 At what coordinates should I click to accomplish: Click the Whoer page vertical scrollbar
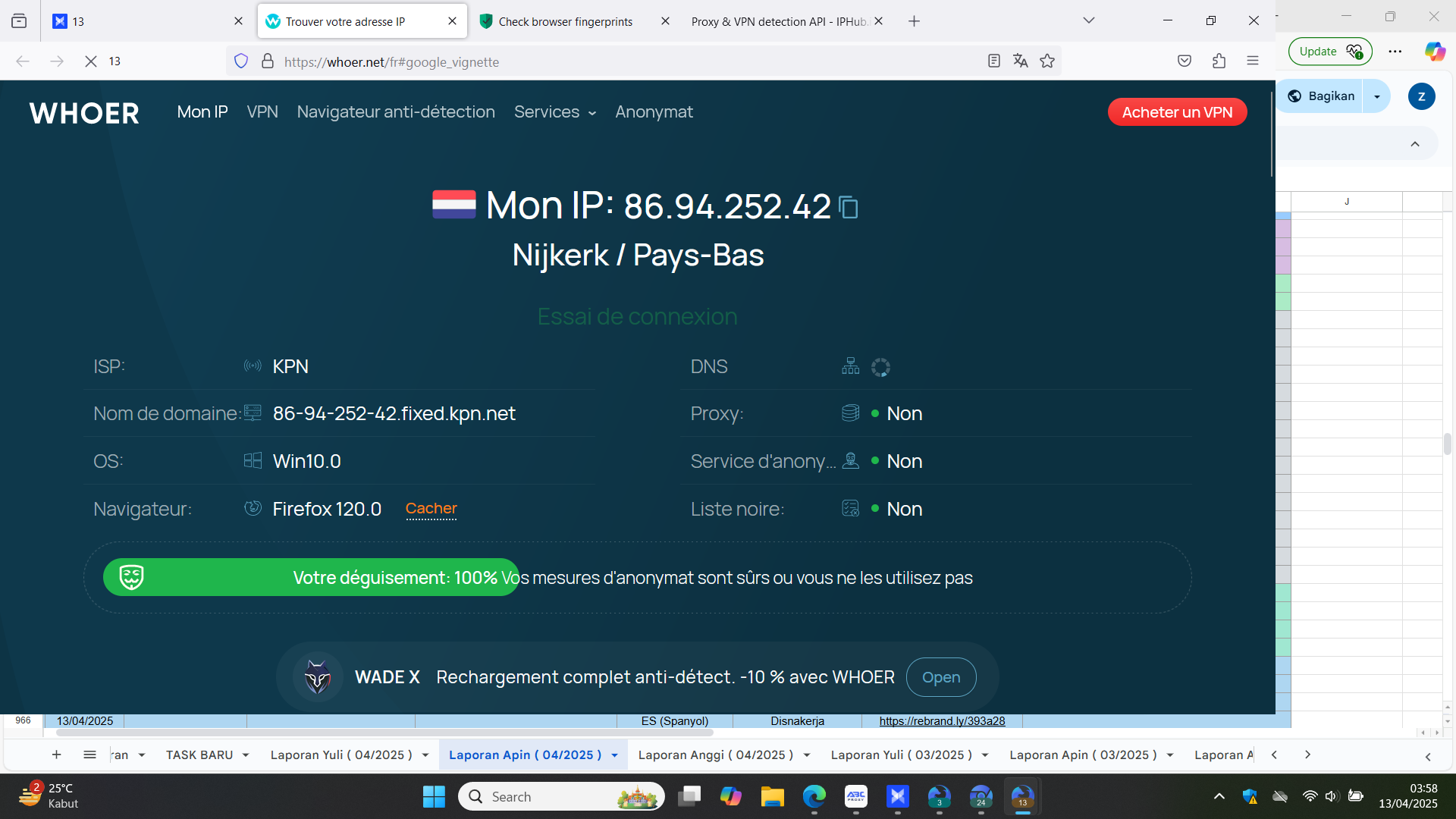[1272, 135]
